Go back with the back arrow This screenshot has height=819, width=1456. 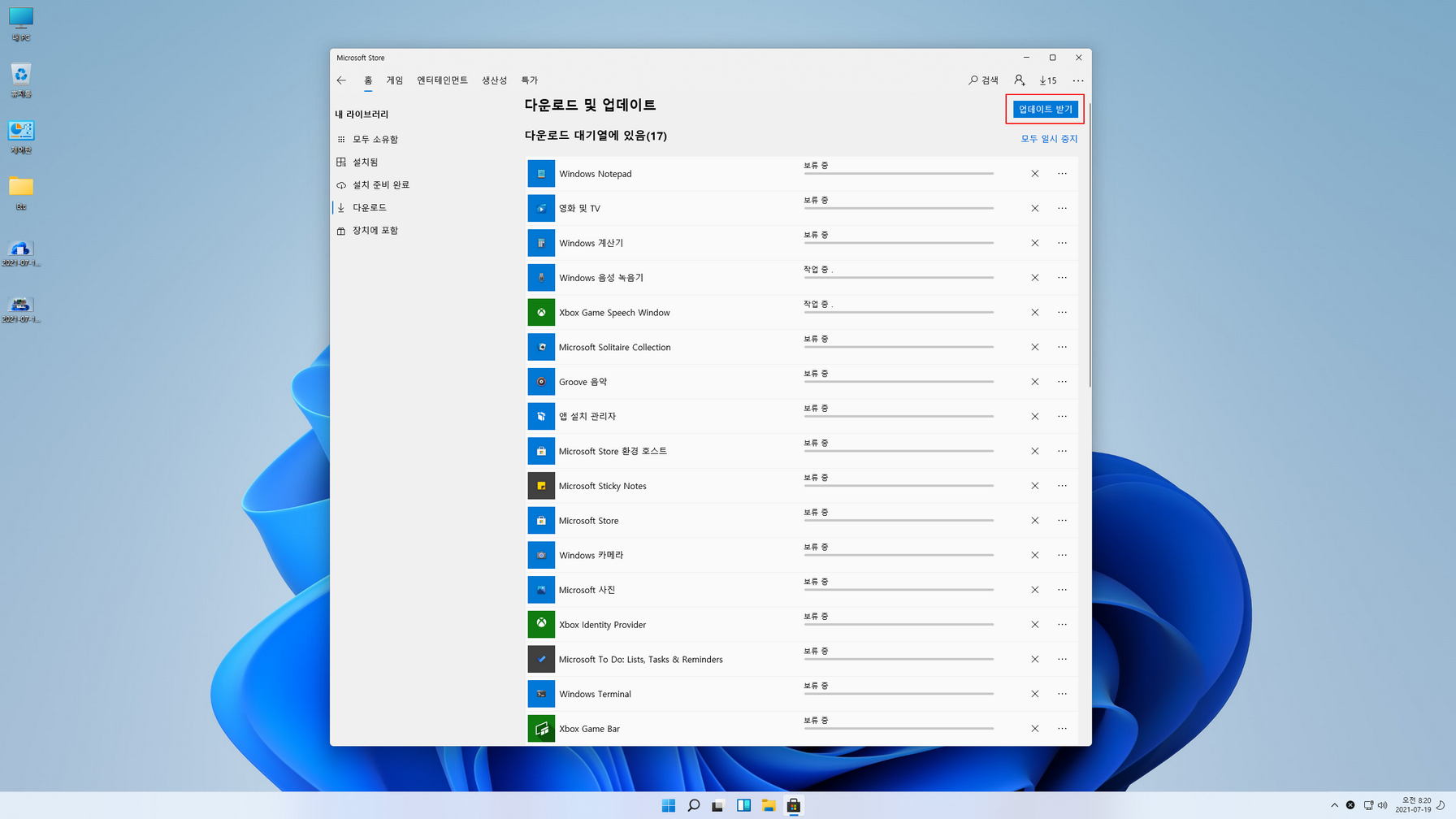click(341, 80)
